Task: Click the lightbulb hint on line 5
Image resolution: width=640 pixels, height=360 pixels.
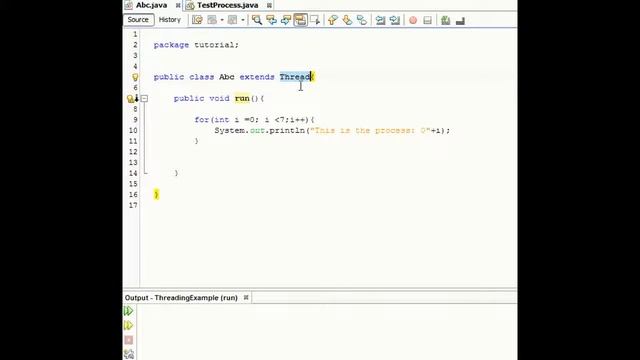Action: [135, 77]
